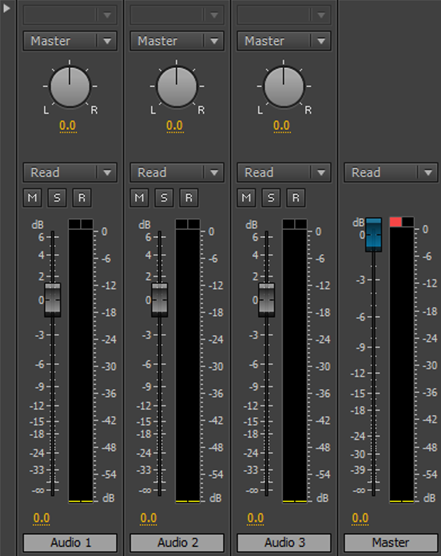The width and height of the screenshot is (441, 556).
Task: Click the Audio 2 pan knob
Action: [177, 87]
